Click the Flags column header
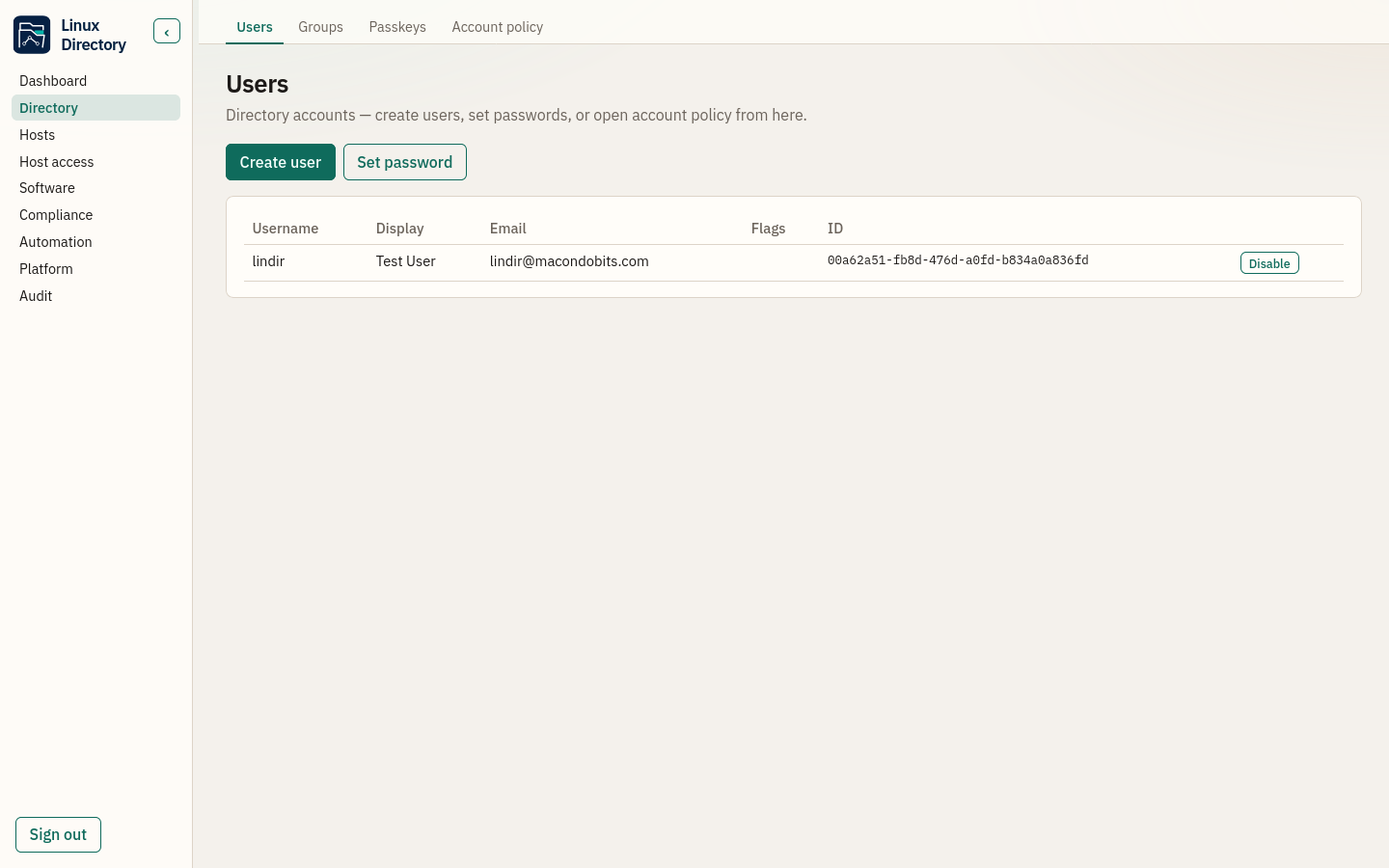Viewport: 1389px width, 868px height. point(769,229)
